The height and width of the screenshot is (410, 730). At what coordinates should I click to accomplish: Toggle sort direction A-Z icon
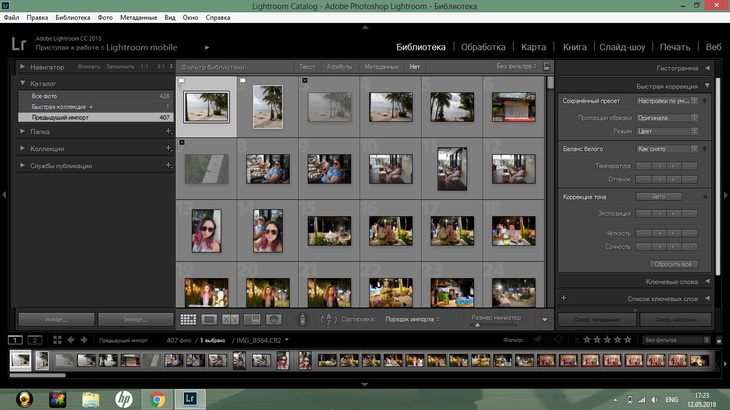(x=328, y=319)
